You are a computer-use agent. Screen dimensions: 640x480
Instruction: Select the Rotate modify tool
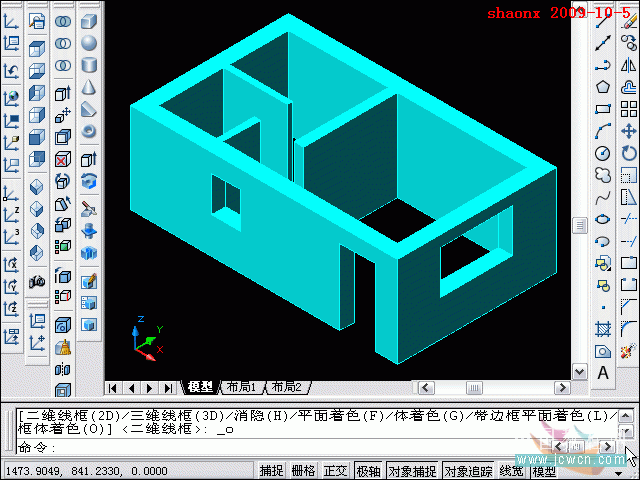pyautogui.click(x=629, y=153)
